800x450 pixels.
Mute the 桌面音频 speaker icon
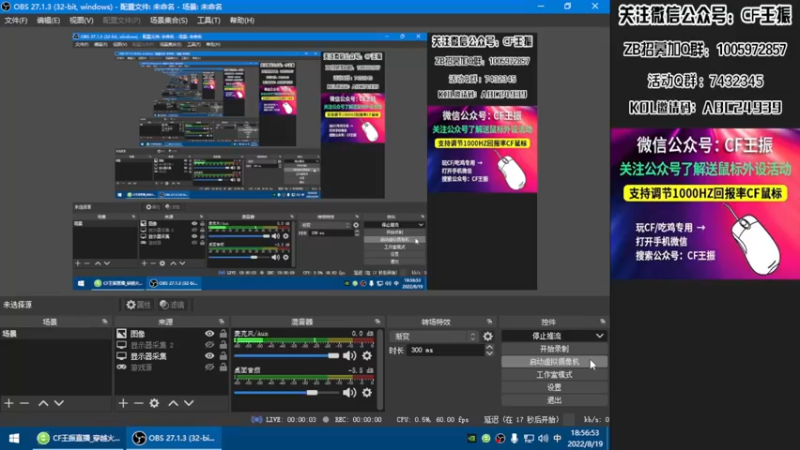[349, 392]
